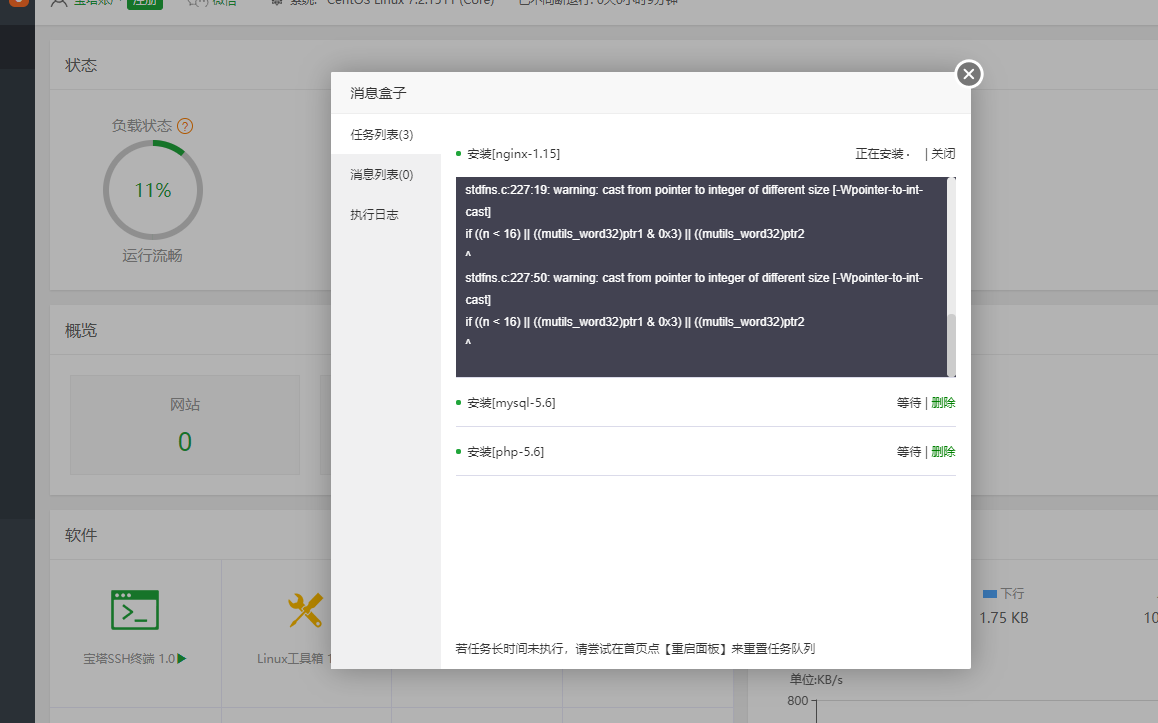The width and height of the screenshot is (1158, 723).
Task: Click the 状态 section heading
Action: click(x=81, y=65)
